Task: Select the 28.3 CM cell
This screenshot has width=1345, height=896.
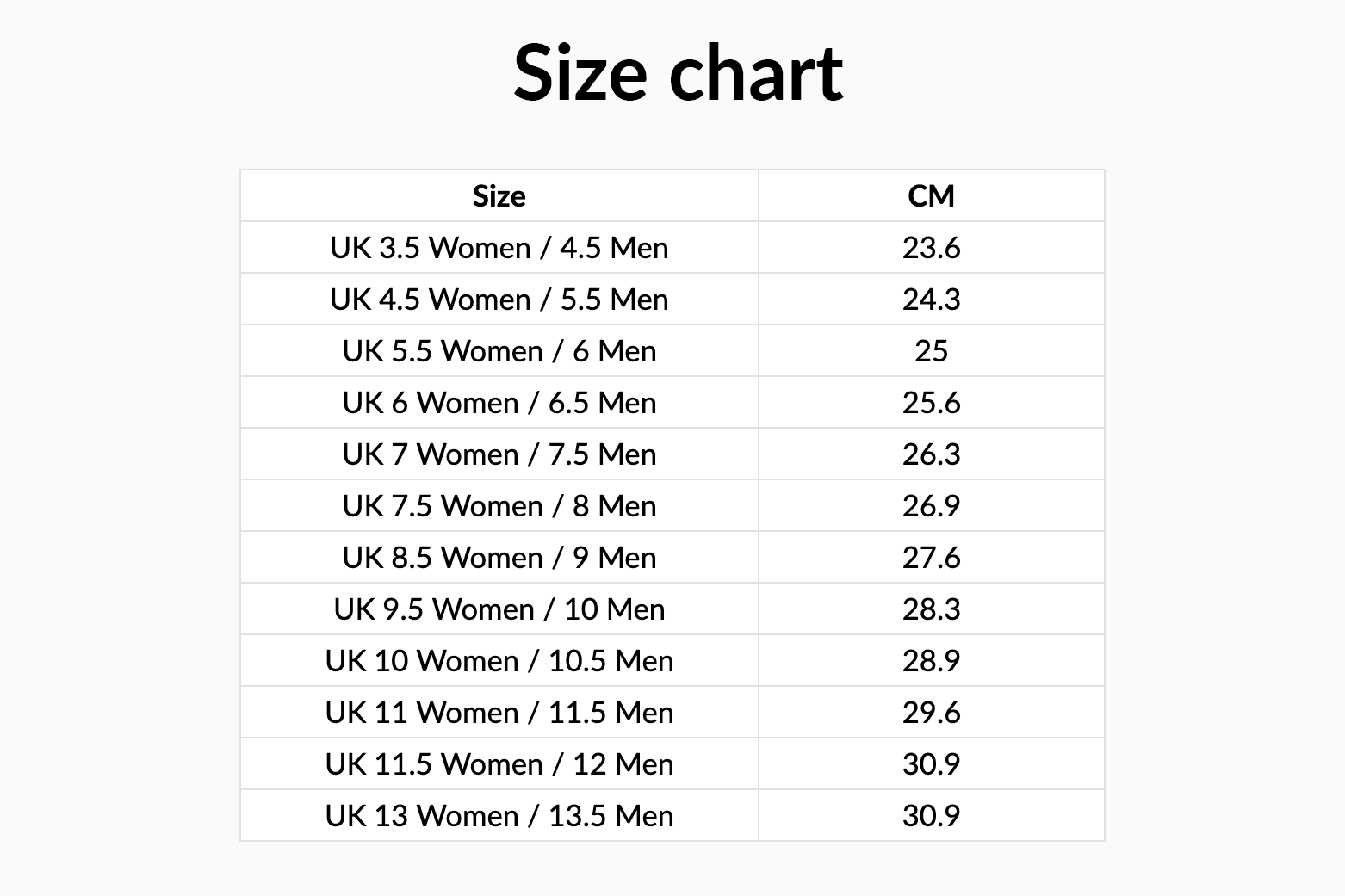Action: coord(931,609)
